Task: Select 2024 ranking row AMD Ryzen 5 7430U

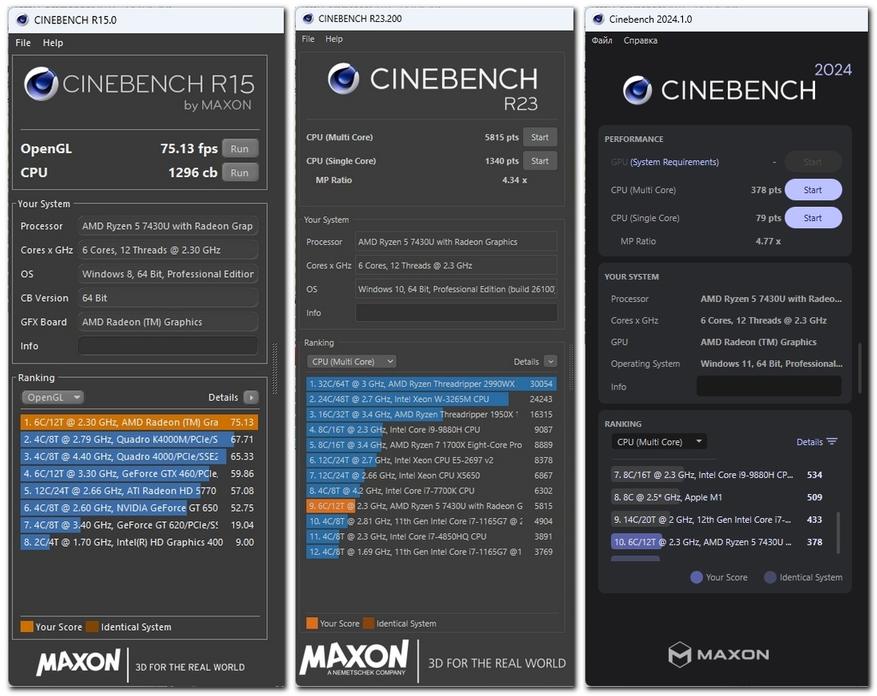Action: coord(719,542)
